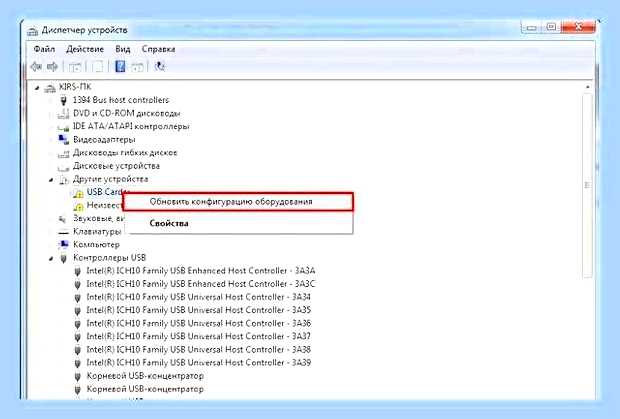620x419 pixels.
Task: Click the Клавиатуры keyboard icon
Action: point(63,232)
